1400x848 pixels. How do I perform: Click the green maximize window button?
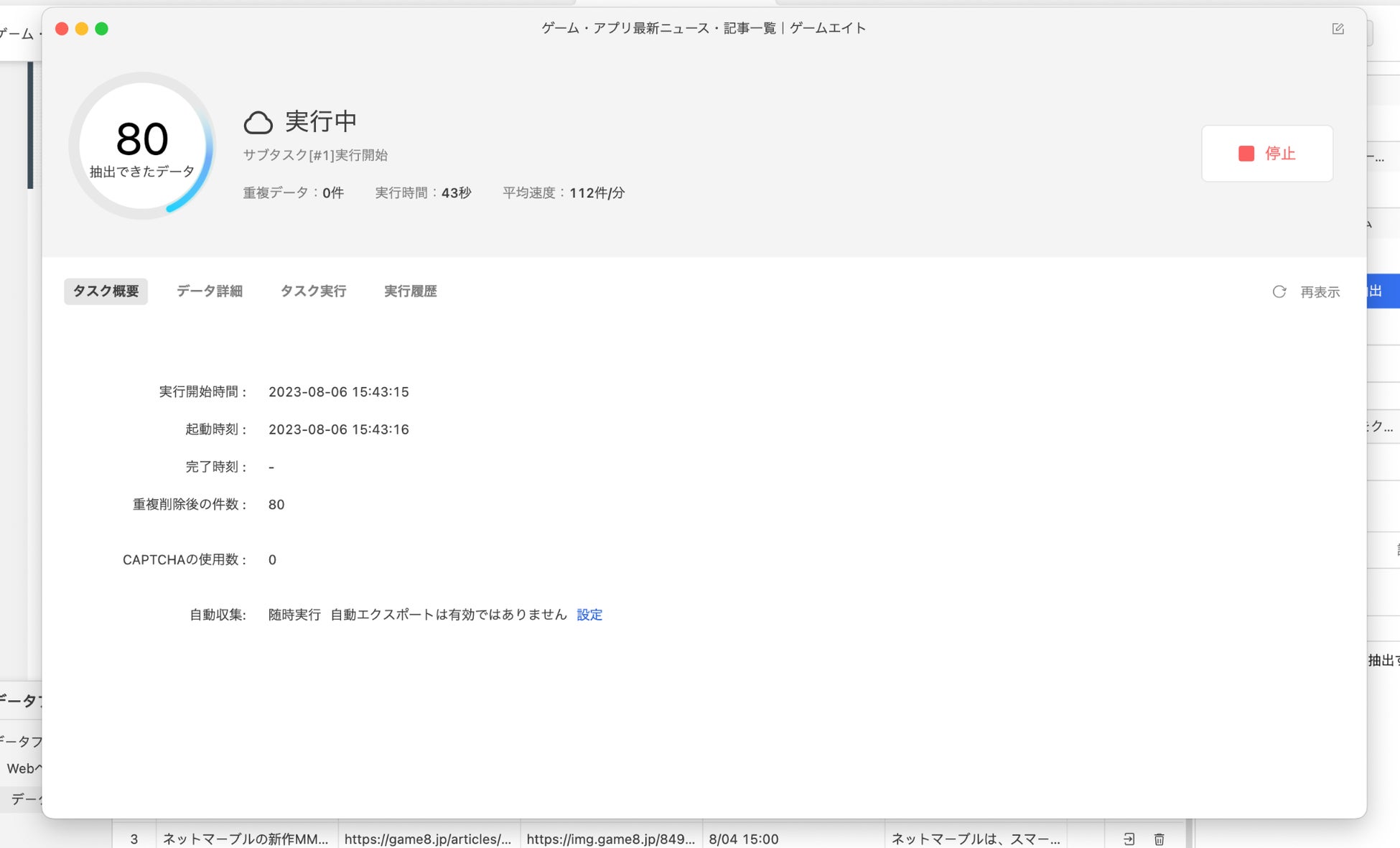click(x=102, y=29)
